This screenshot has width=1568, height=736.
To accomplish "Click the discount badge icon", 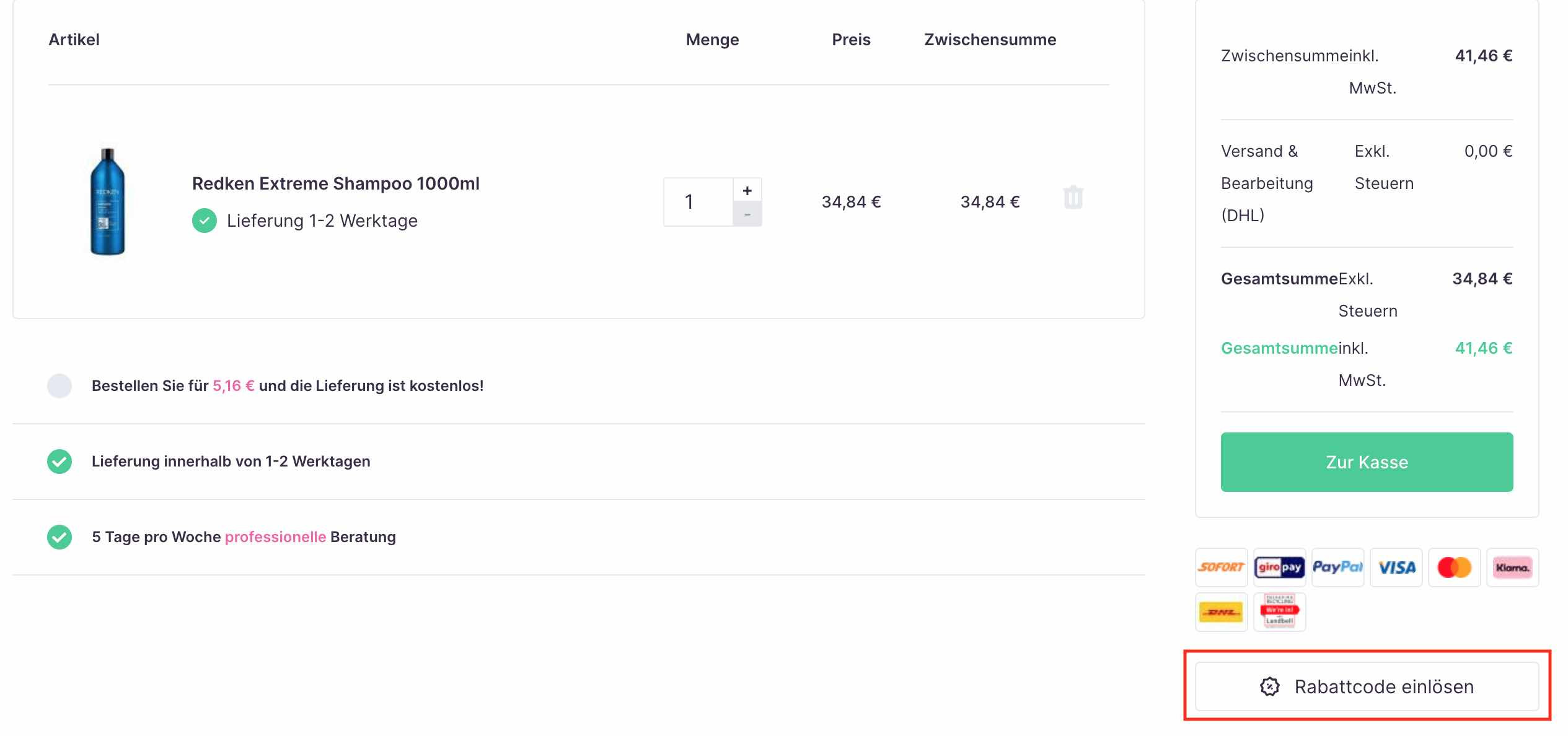I will pyautogui.click(x=1270, y=686).
